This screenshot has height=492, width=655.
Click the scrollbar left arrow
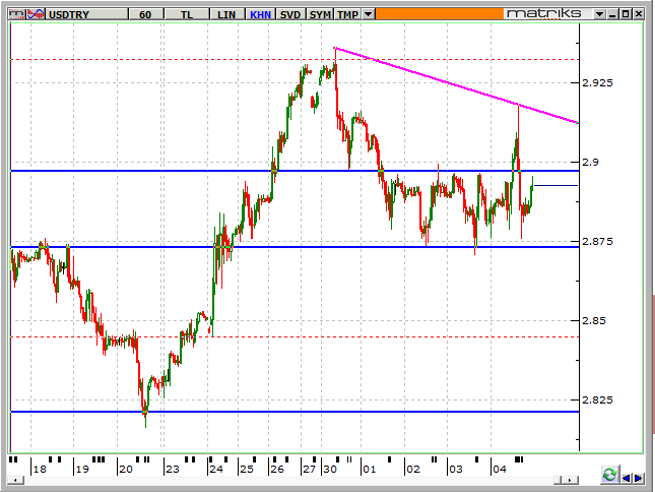coord(15,480)
